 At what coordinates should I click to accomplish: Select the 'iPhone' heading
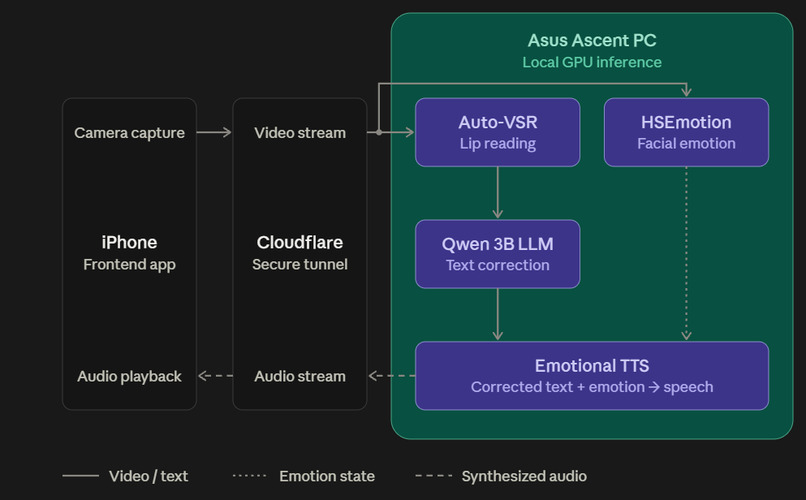[129, 242]
